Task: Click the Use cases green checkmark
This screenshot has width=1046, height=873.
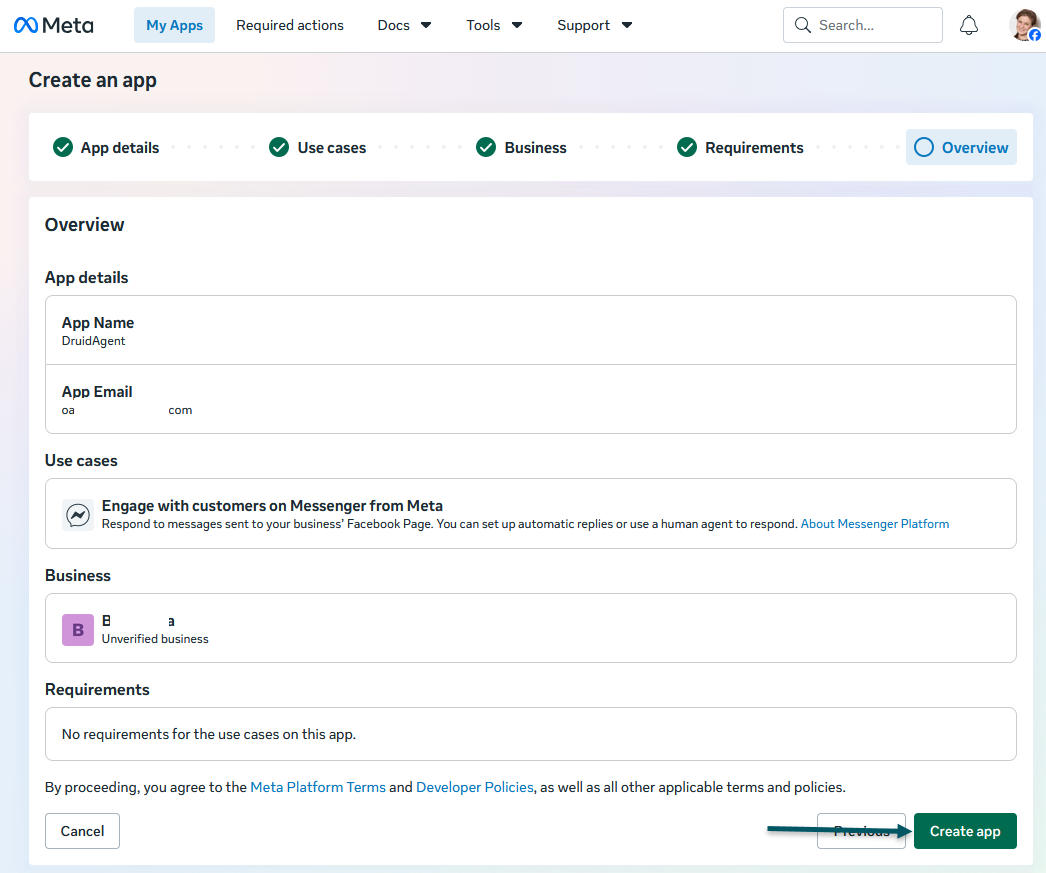Action: coord(279,147)
